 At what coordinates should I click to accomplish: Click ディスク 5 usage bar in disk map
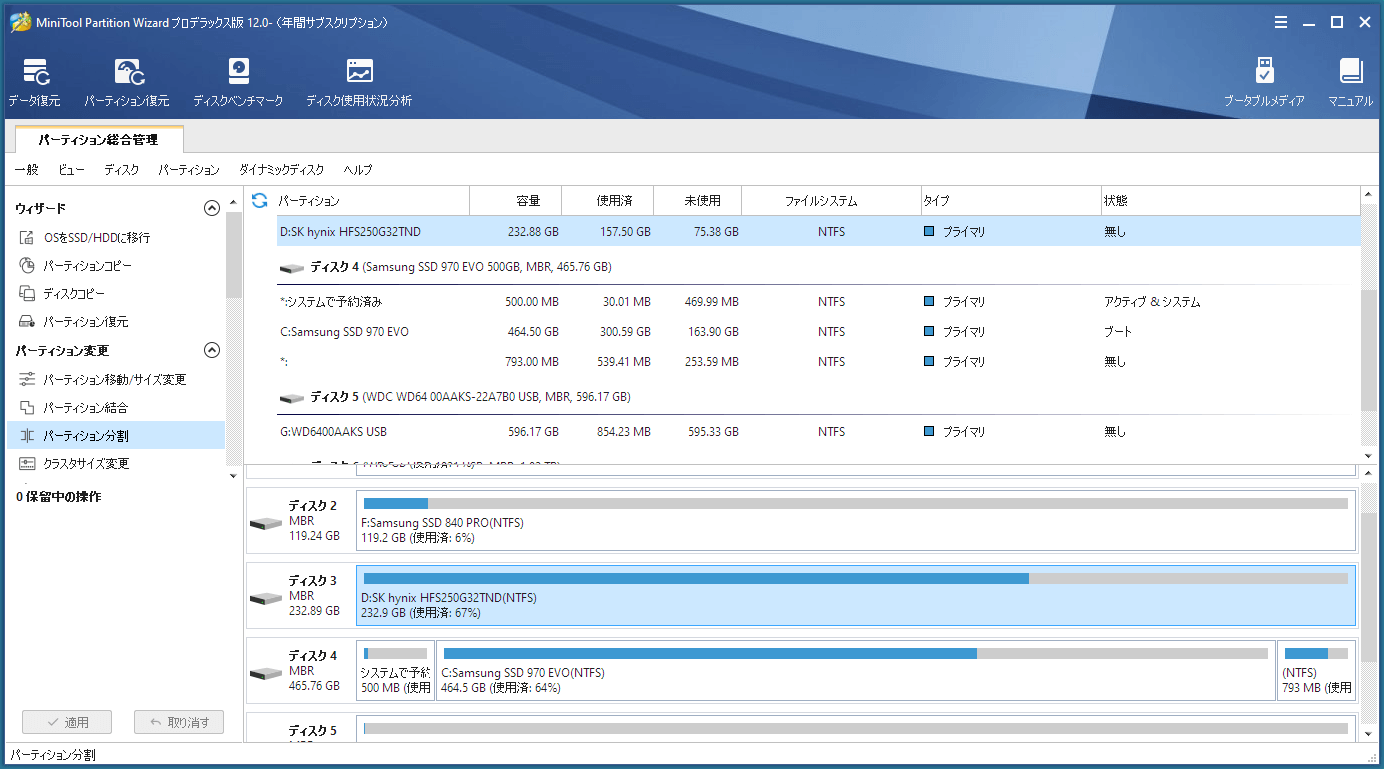point(856,728)
